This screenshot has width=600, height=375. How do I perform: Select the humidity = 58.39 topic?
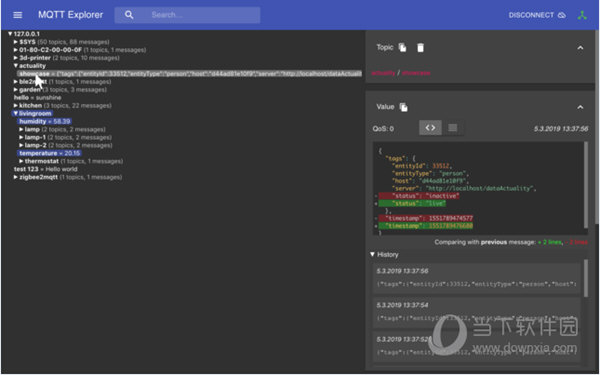click(44, 121)
